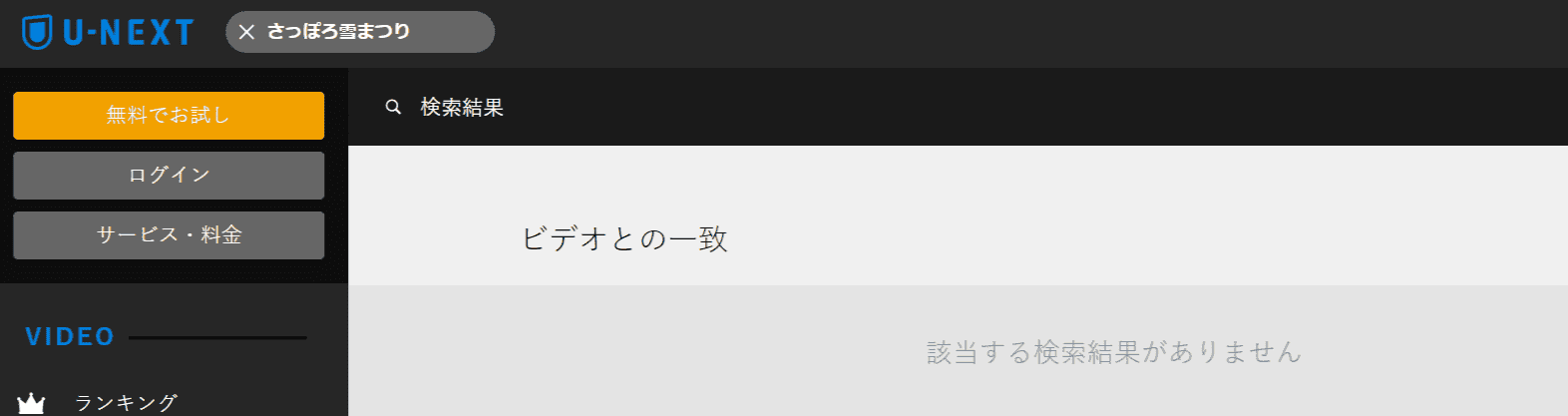
Task: Select the ビデオとの一致 section heading
Action: tap(624, 239)
